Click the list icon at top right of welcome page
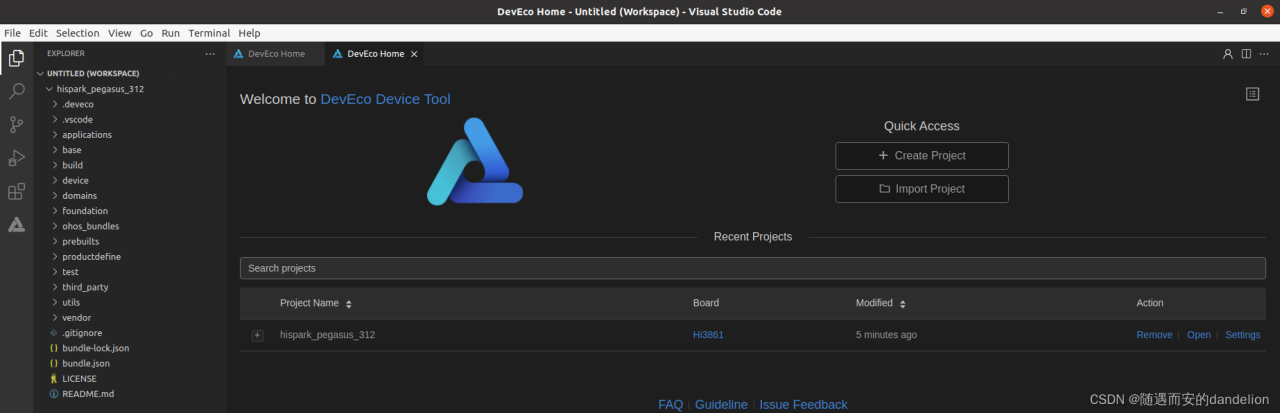1280x413 pixels. 1252,94
